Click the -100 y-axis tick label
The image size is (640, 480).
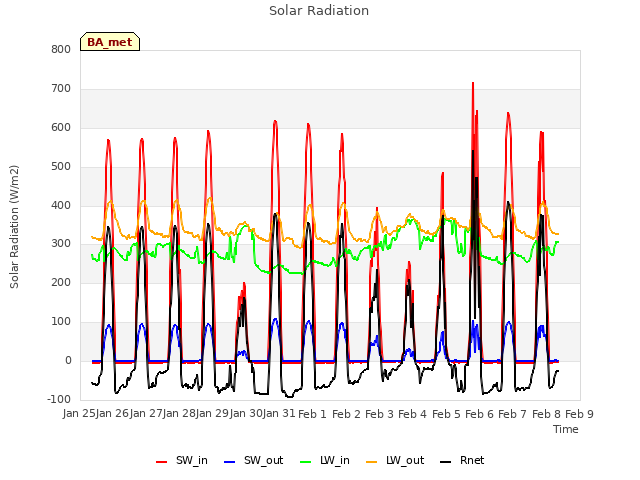59,399
